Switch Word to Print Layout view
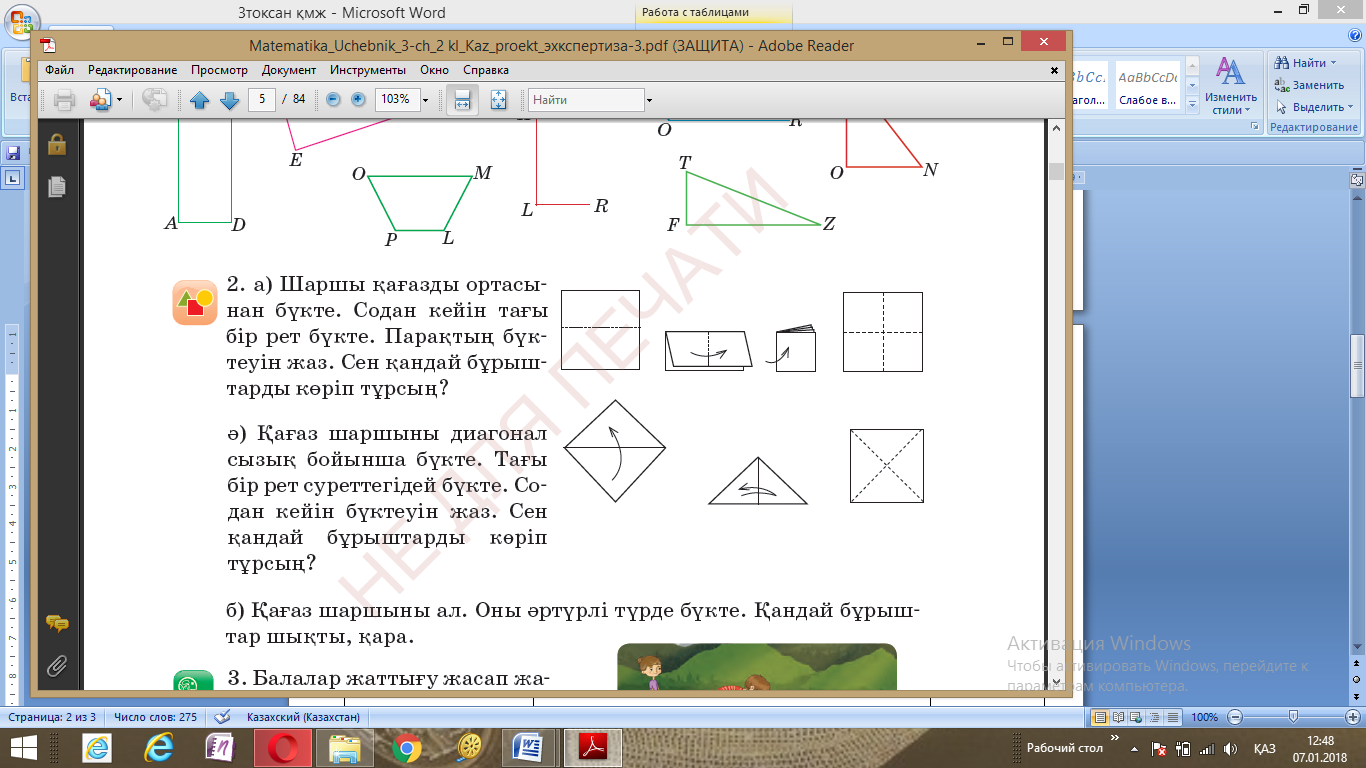Screen dimensions: 1366x768 coord(1100,717)
